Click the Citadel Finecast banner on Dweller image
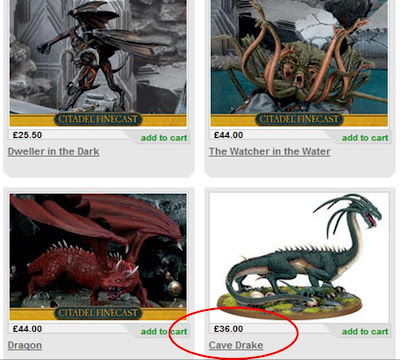 click(98, 120)
